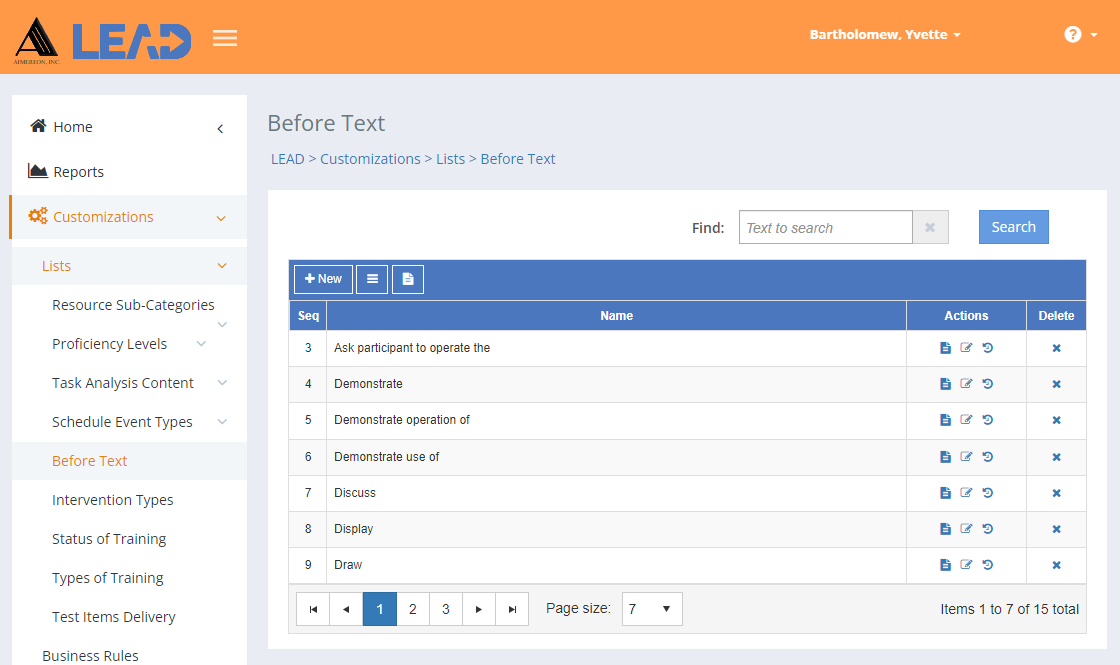Open history for the 'Draw' row
1120x665 pixels.
click(988, 565)
